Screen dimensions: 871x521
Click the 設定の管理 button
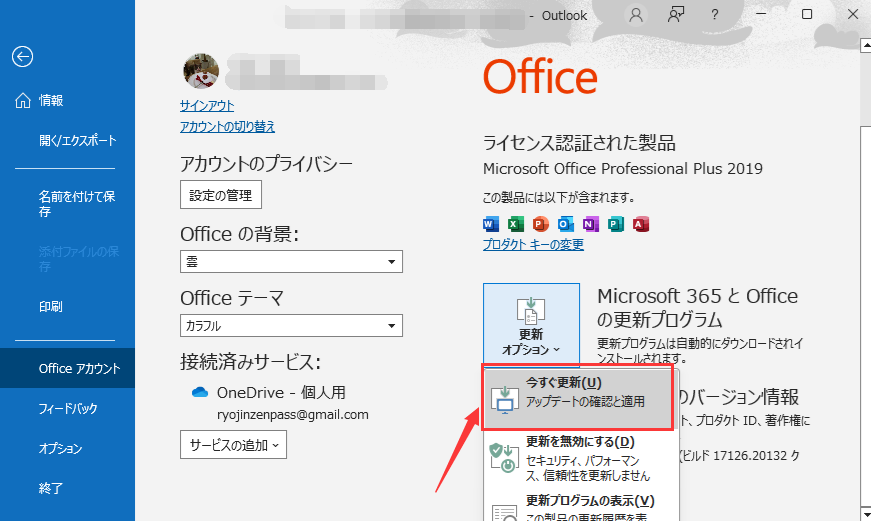(221, 195)
